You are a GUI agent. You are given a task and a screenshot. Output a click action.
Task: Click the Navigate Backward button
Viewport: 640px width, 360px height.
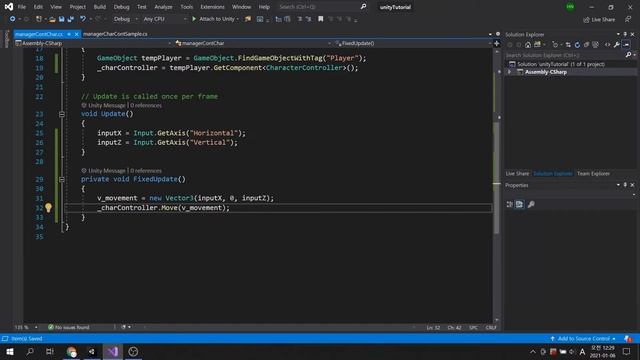pos(12,19)
